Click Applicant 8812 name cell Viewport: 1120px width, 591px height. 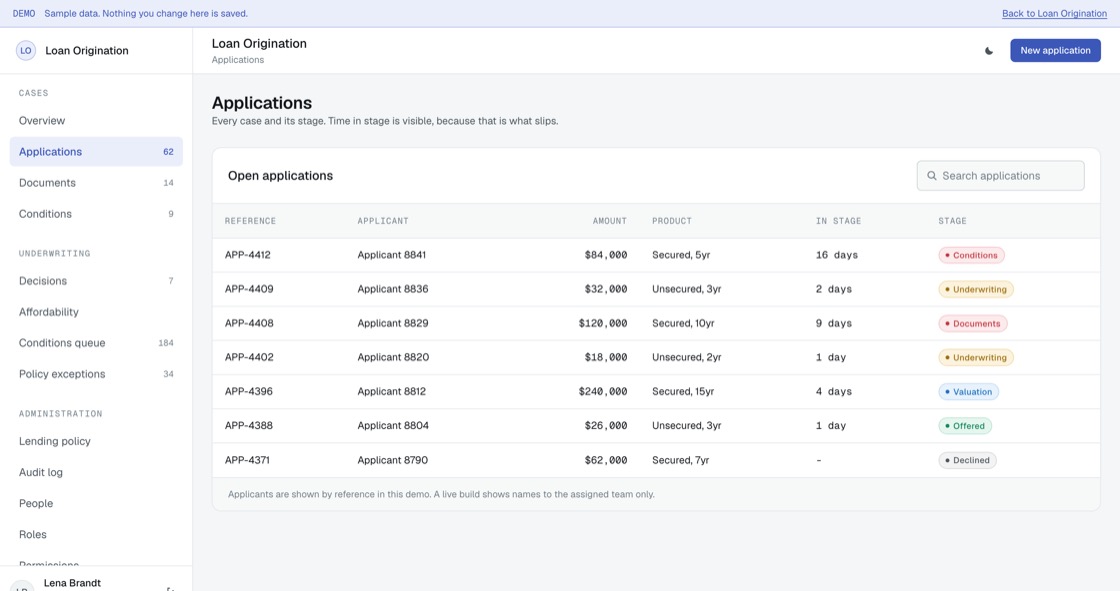pyautogui.click(x=391, y=392)
